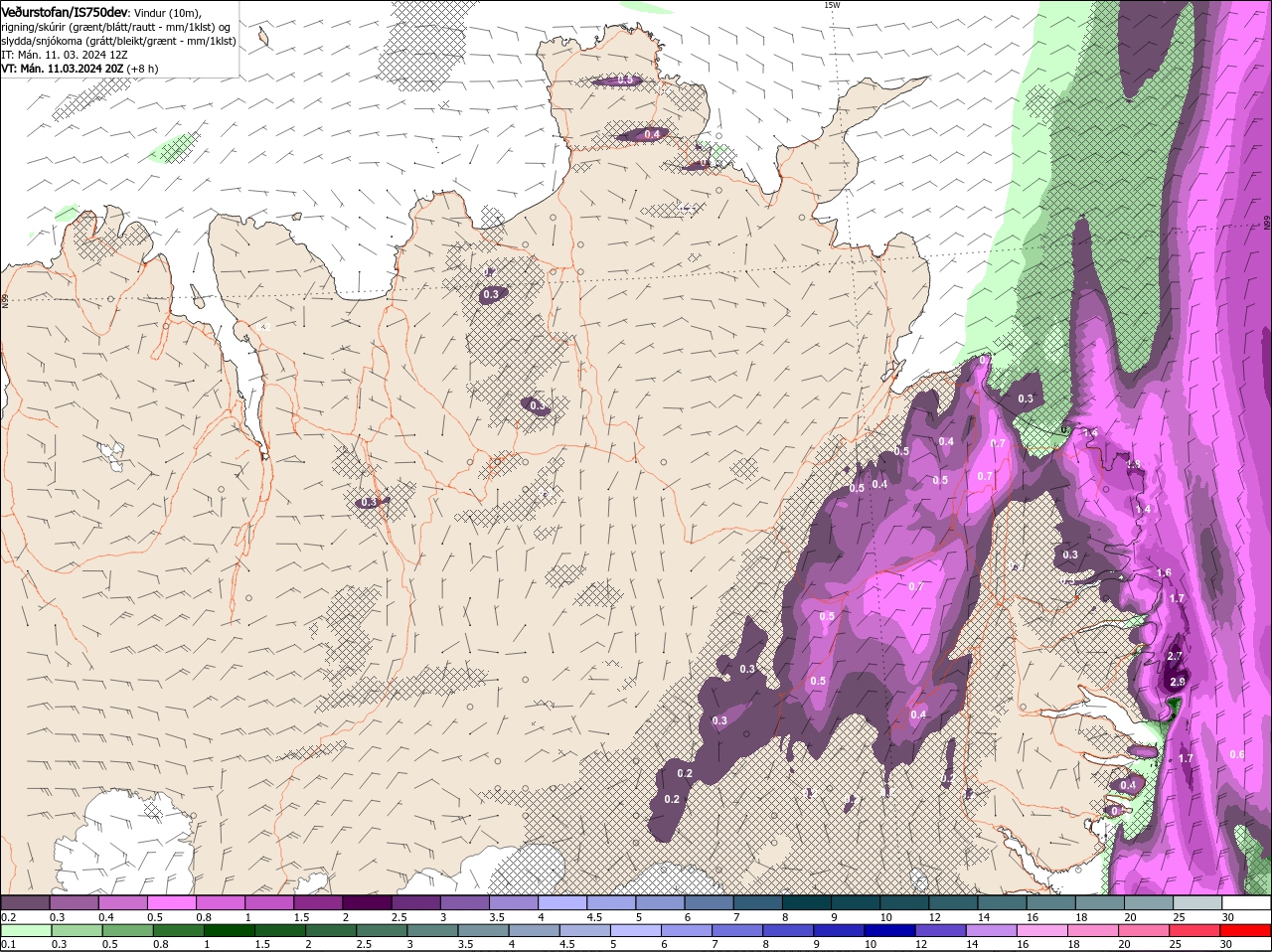
Task: Click the Veðurstofan/IS750dev title text
Action: point(65,11)
